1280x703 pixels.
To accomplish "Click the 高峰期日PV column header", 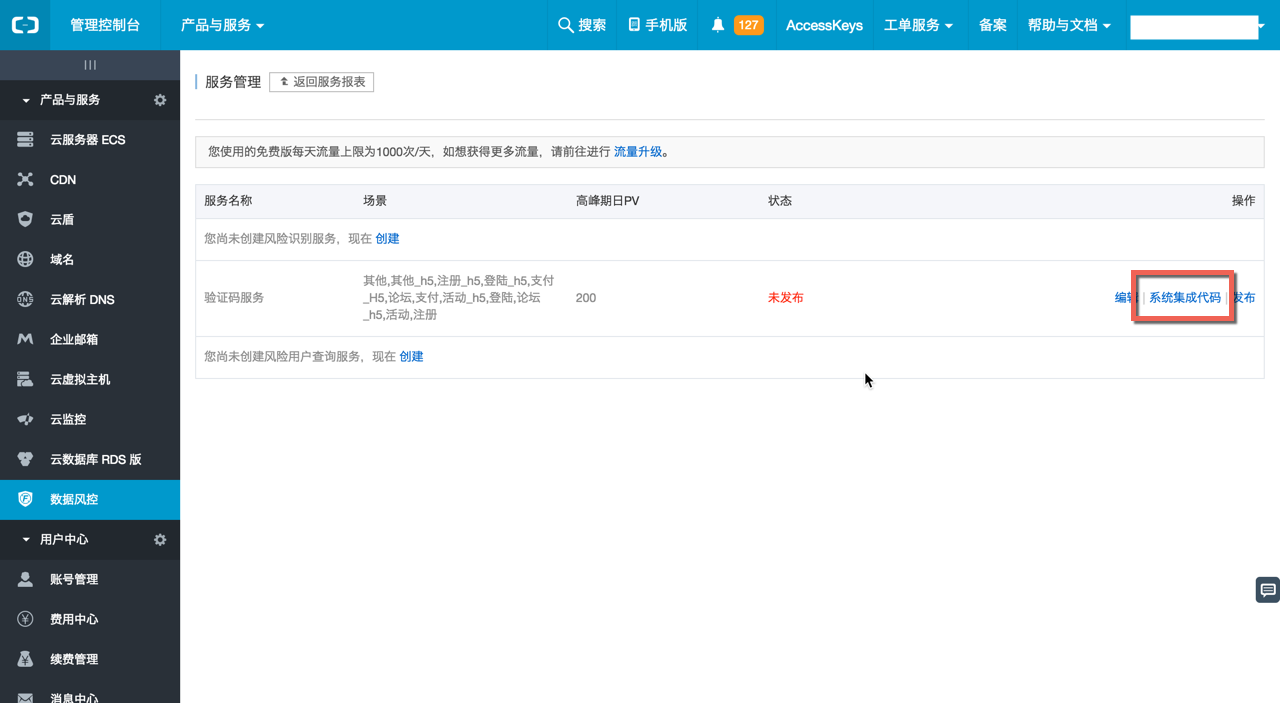I will [x=607, y=201].
